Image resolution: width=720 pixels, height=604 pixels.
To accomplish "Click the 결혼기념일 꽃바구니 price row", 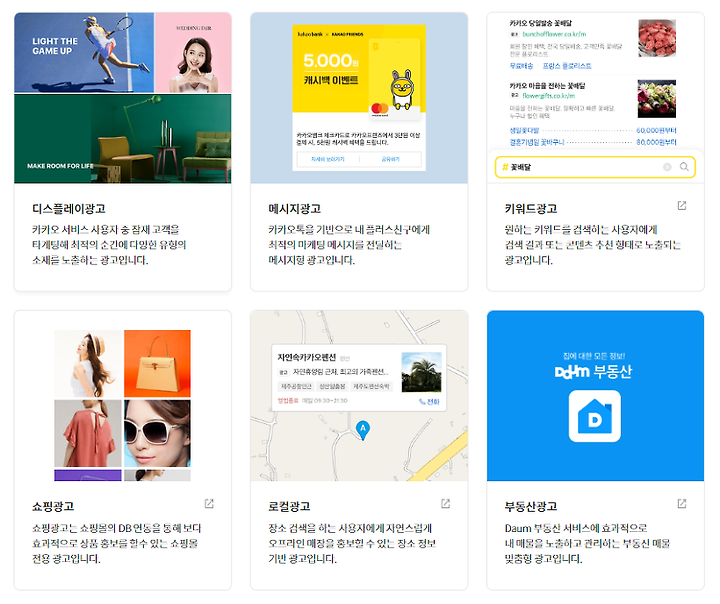I will pyautogui.click(x=593, y=142).
